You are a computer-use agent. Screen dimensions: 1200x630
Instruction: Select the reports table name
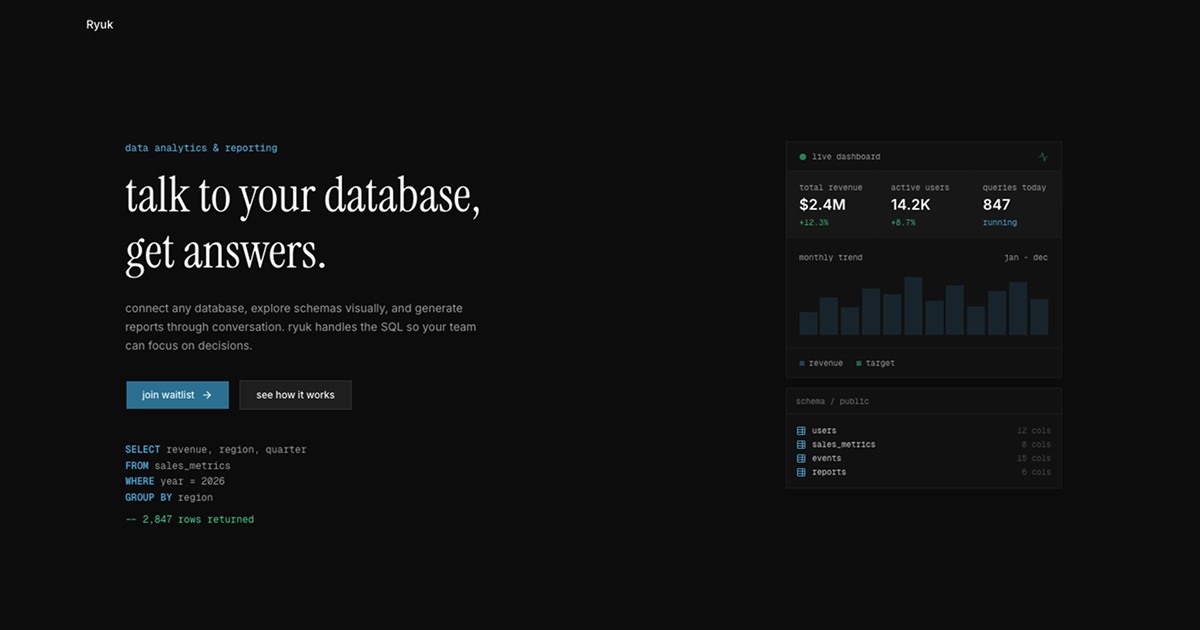[x=829, y=472]
